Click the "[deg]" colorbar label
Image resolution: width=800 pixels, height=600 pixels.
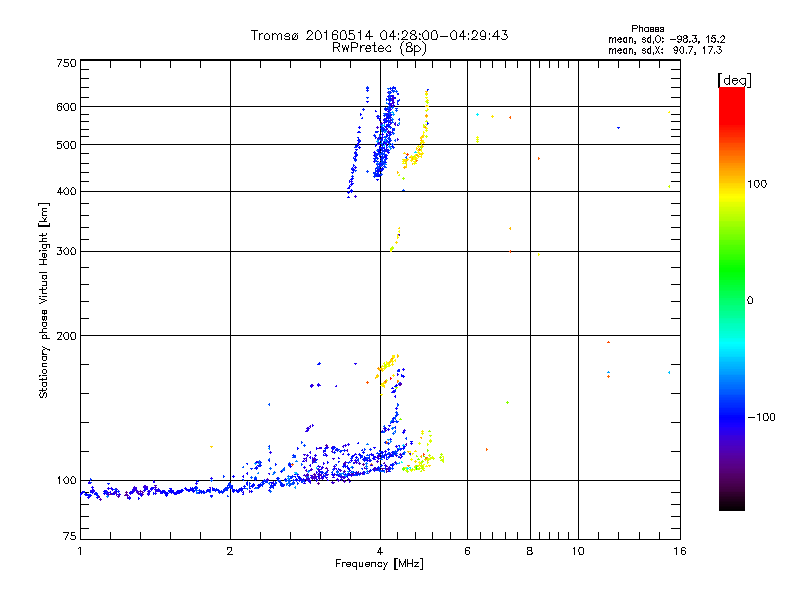tap(734, 80)
